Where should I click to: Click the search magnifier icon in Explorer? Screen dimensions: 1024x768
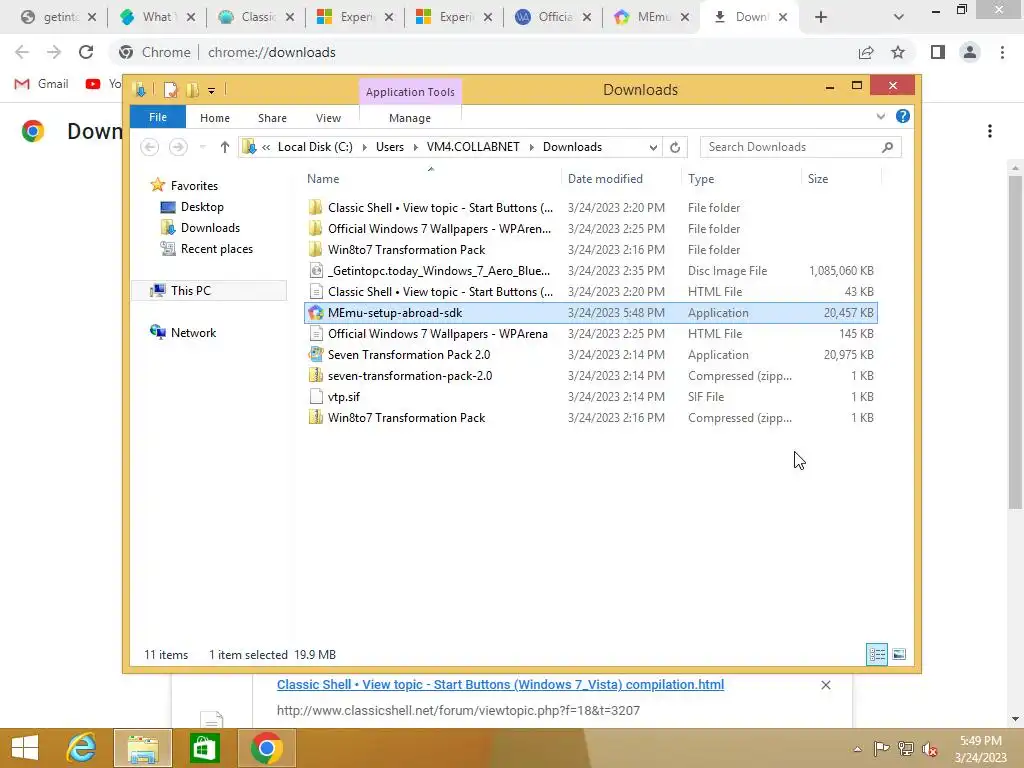[887, 147]
